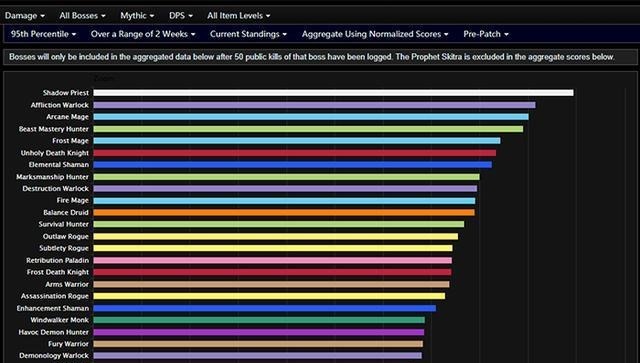Click the Fire Mage label

click(x=73, y=200)
